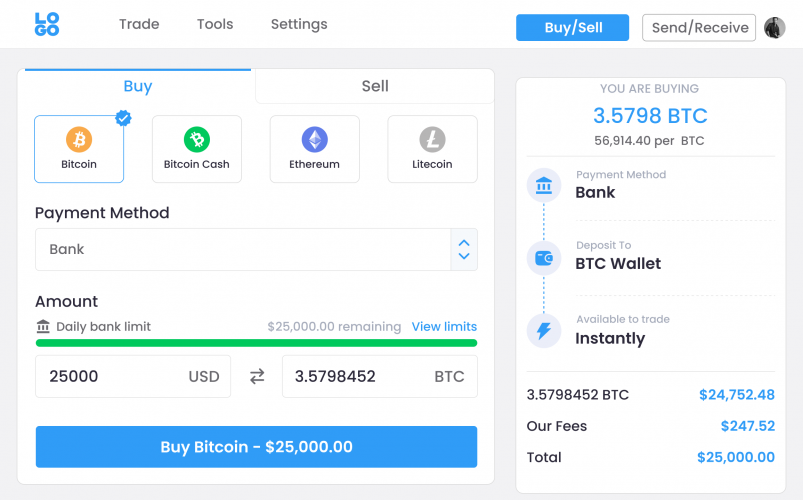Click the bank icon beside Daily bank limit

tap(43, 326)
